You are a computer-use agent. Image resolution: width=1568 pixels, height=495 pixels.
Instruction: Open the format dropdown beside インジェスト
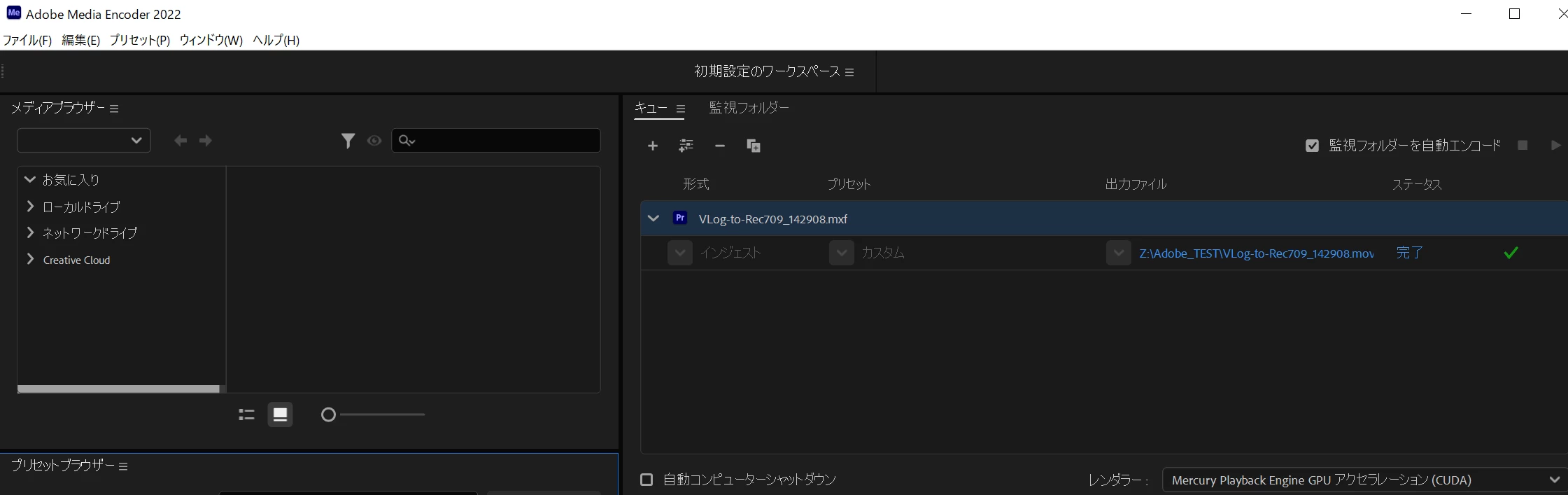679,253
